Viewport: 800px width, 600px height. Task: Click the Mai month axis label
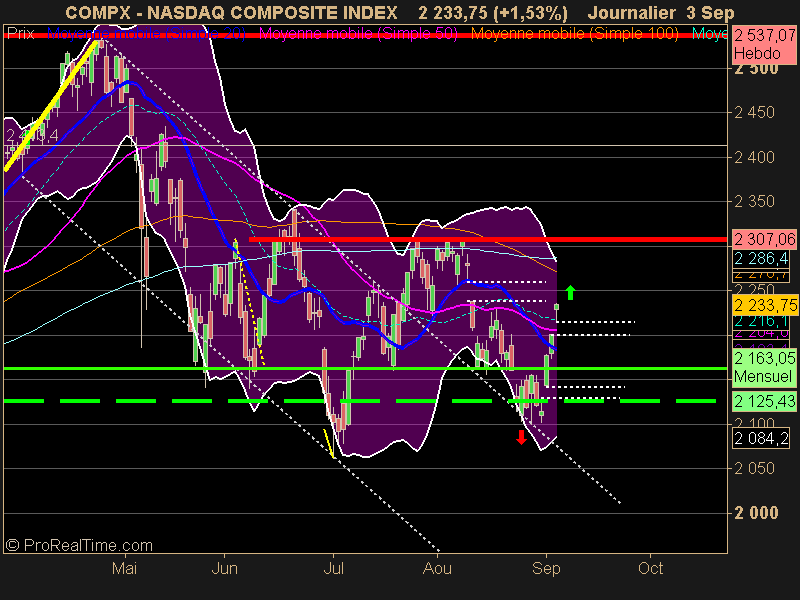(124, 568)
